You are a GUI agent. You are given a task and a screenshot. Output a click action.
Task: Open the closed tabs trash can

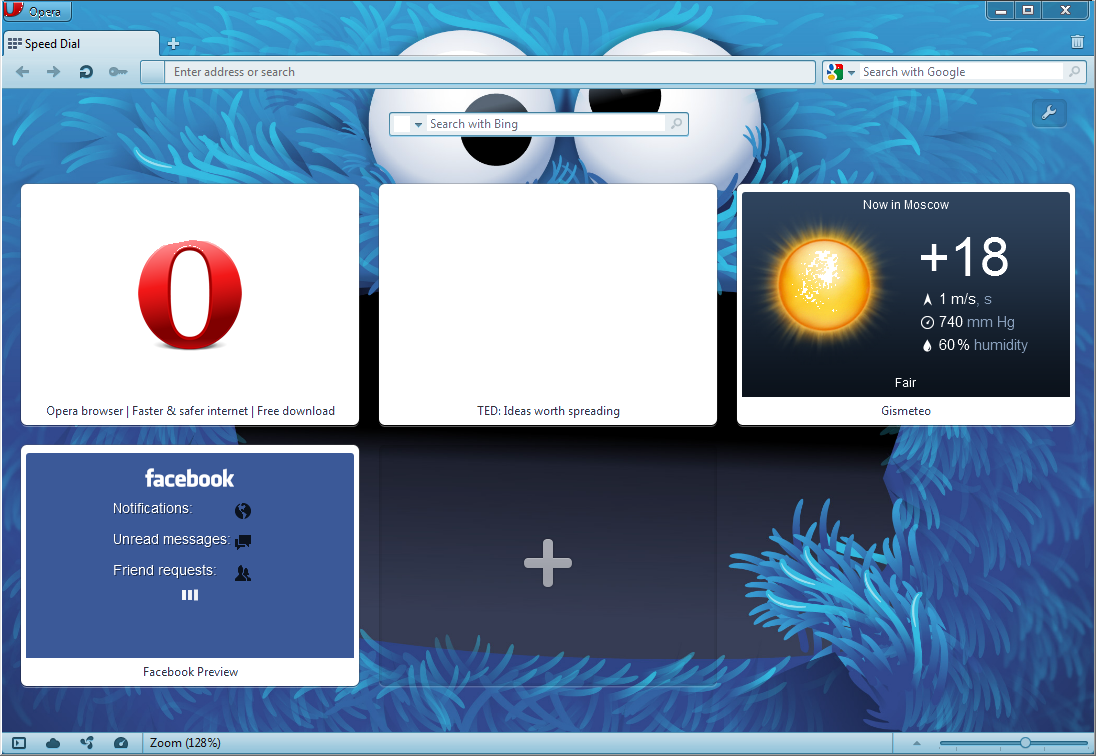(1077, 42)
